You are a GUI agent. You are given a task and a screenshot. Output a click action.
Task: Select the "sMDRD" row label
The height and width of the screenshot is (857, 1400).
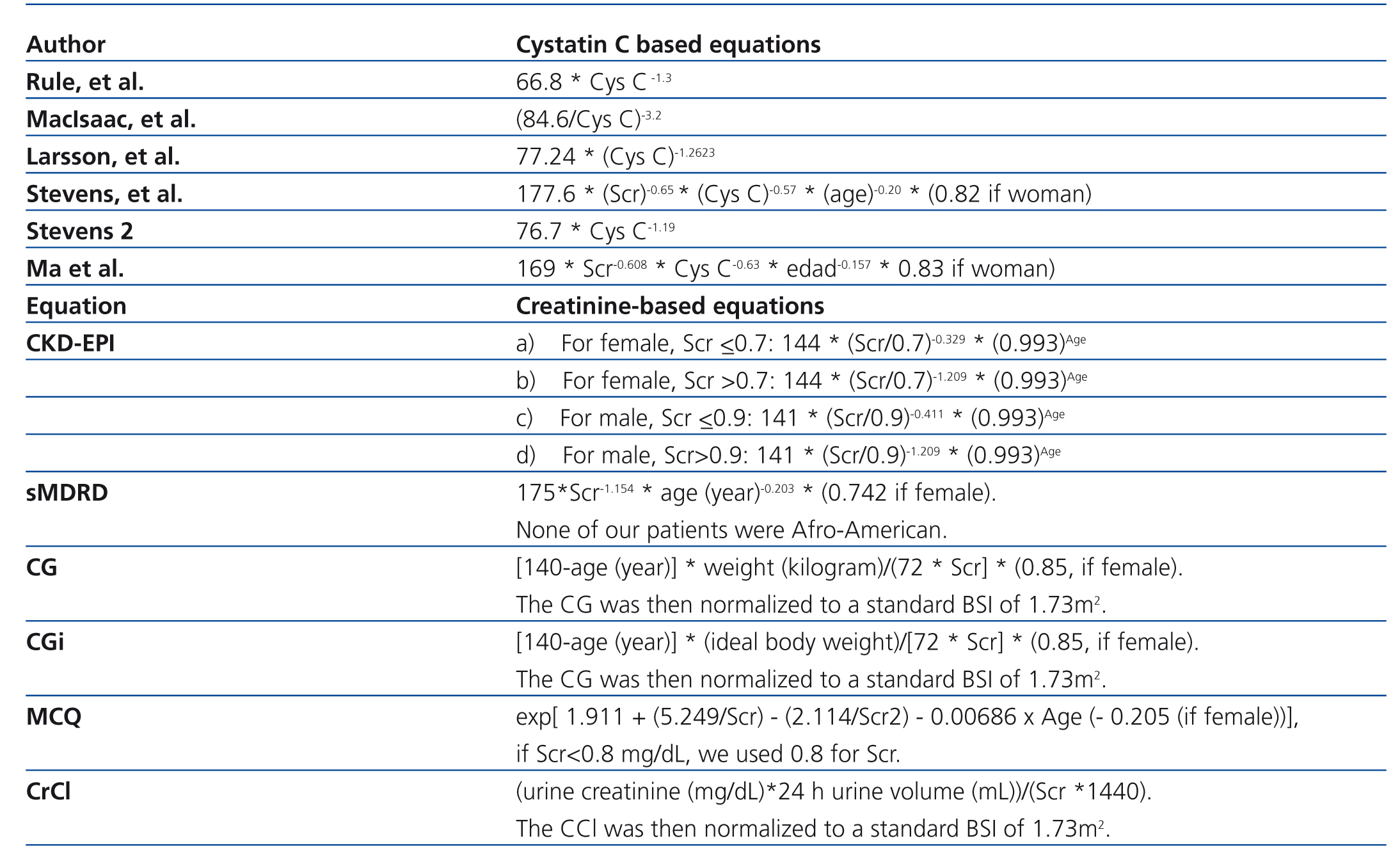[x=67, y=493]
